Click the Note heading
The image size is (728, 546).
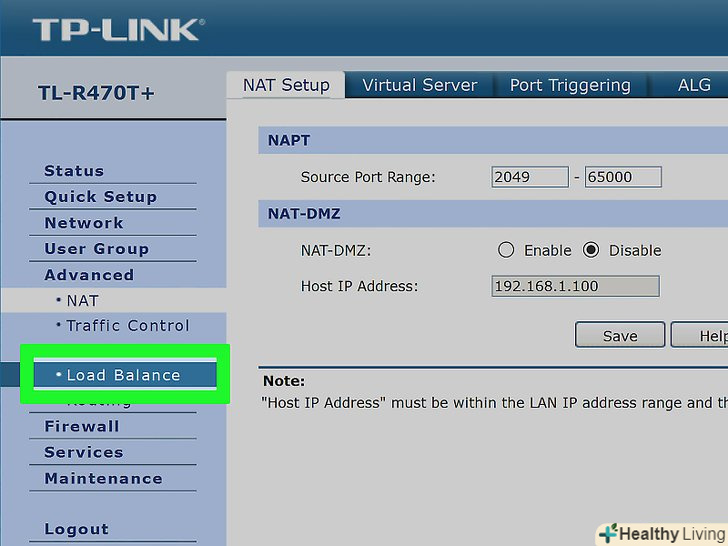(284, 381)
